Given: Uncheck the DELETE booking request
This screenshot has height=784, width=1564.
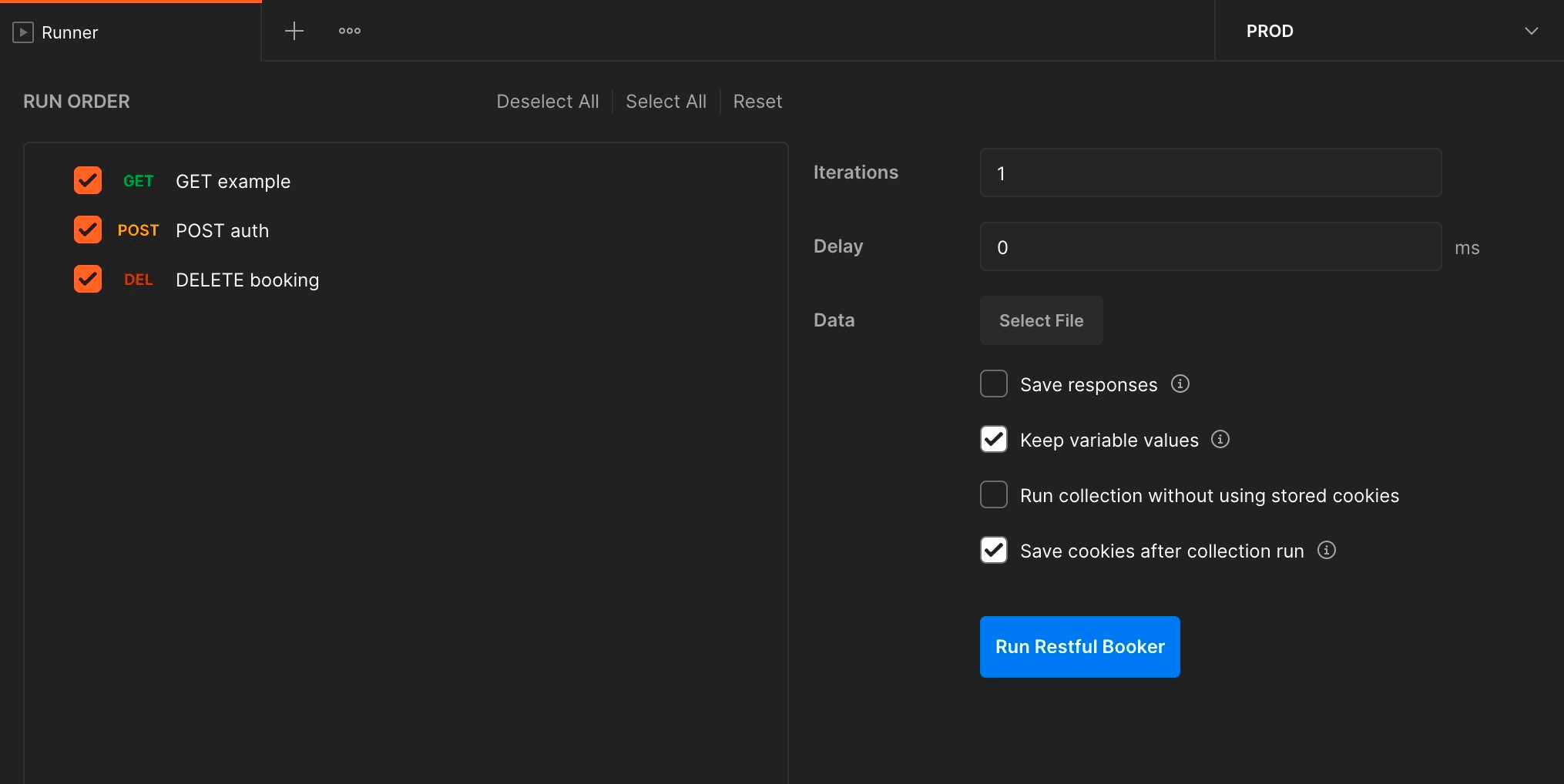Looking at the screenshot, I should [x=88, y=279].
